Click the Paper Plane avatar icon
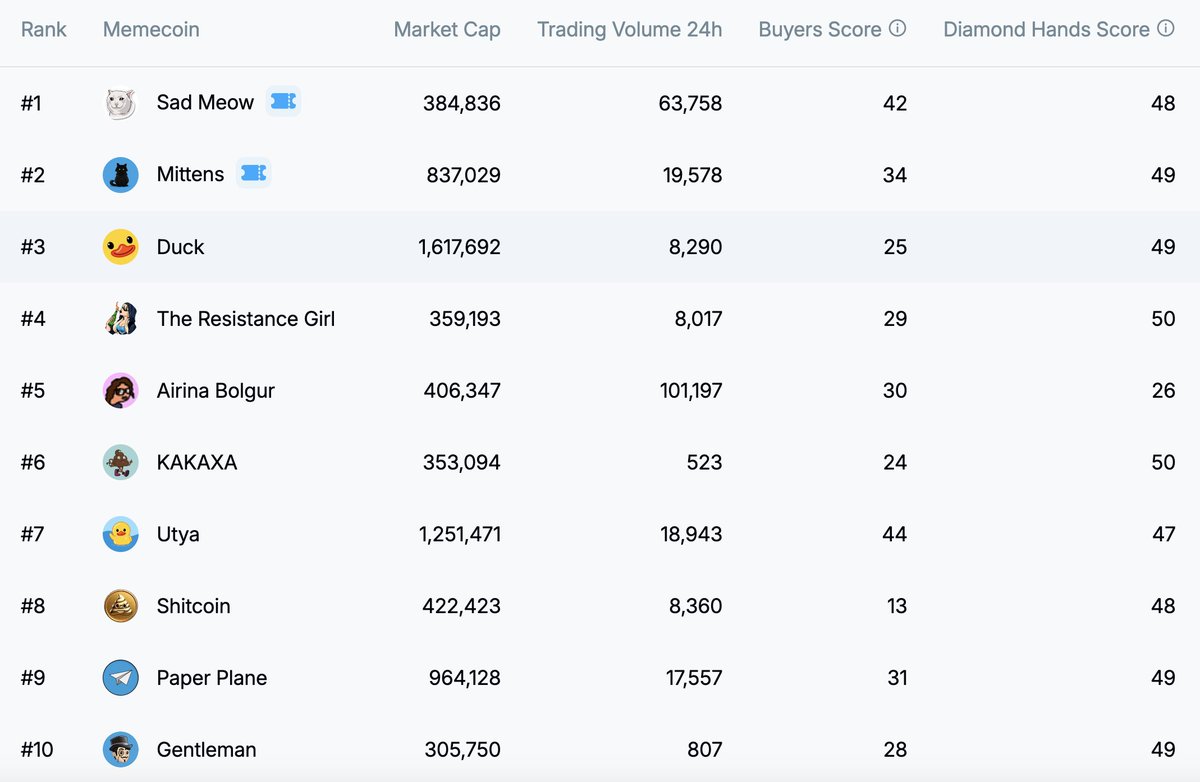Image resolution: width=1200 pixels, height=782 pixels. tap(120, 679)
